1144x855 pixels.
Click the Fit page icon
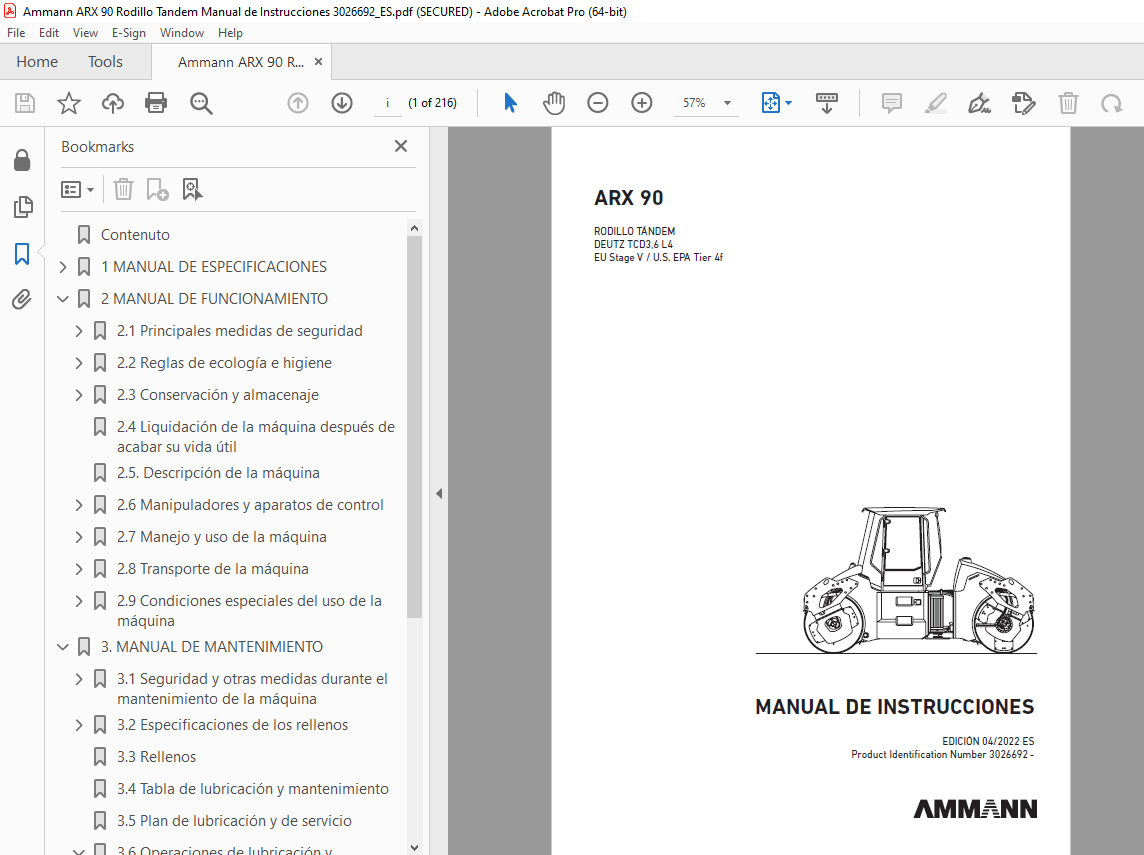pos(770,103)
